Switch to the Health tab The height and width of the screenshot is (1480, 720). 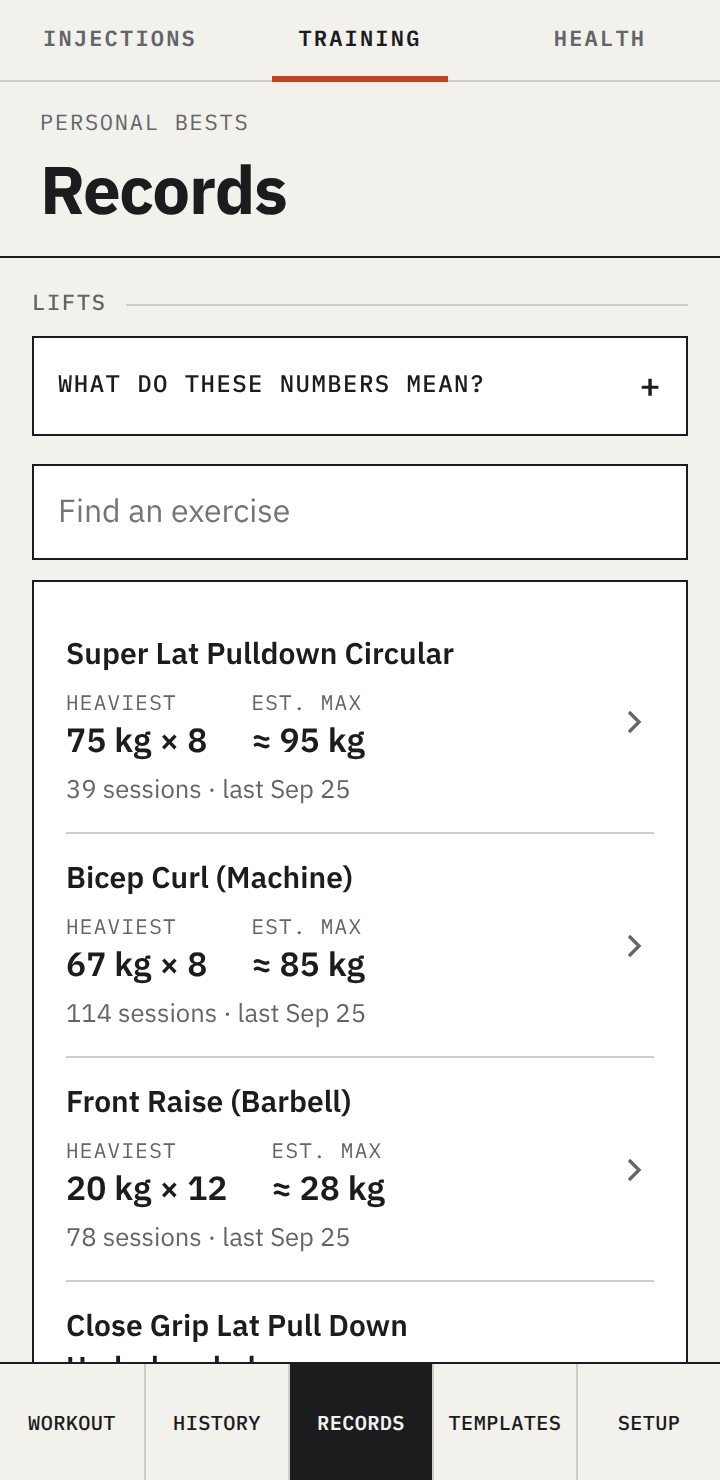(599, 40)
